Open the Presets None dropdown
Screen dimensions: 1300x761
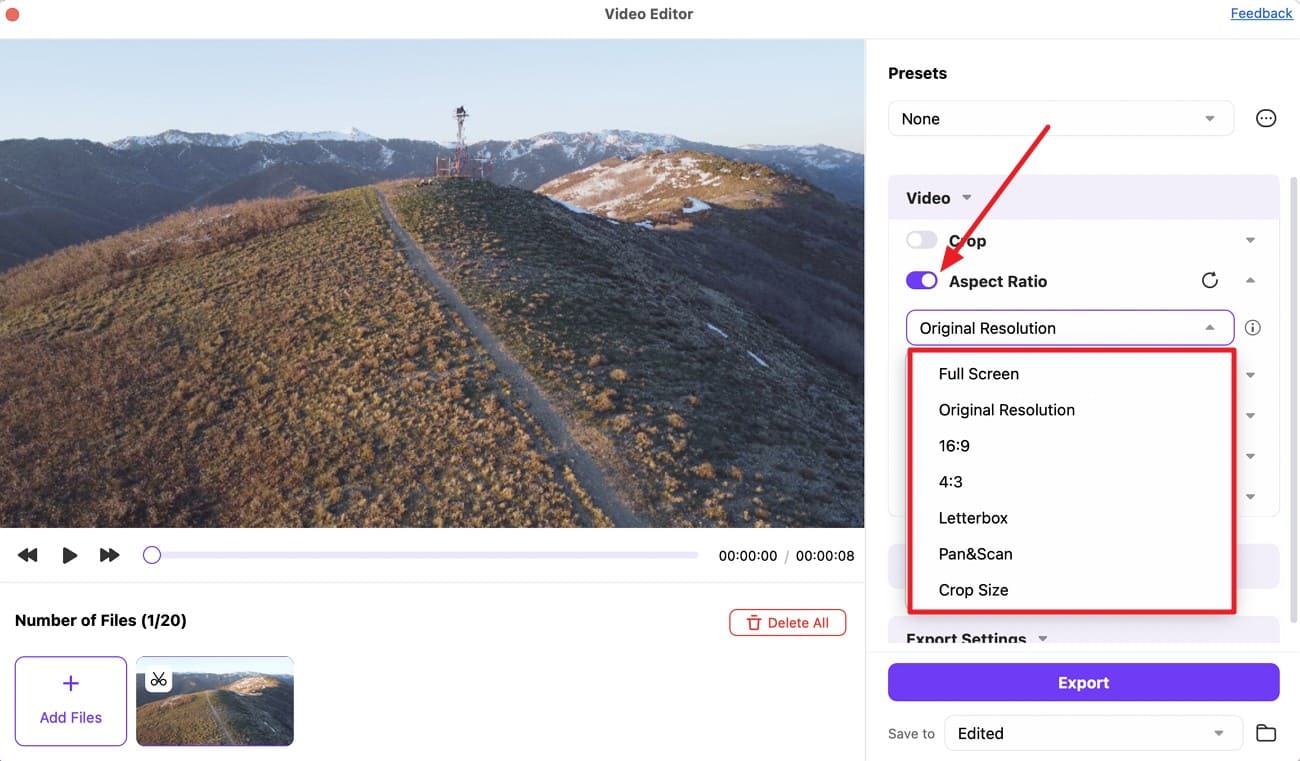1059,119
